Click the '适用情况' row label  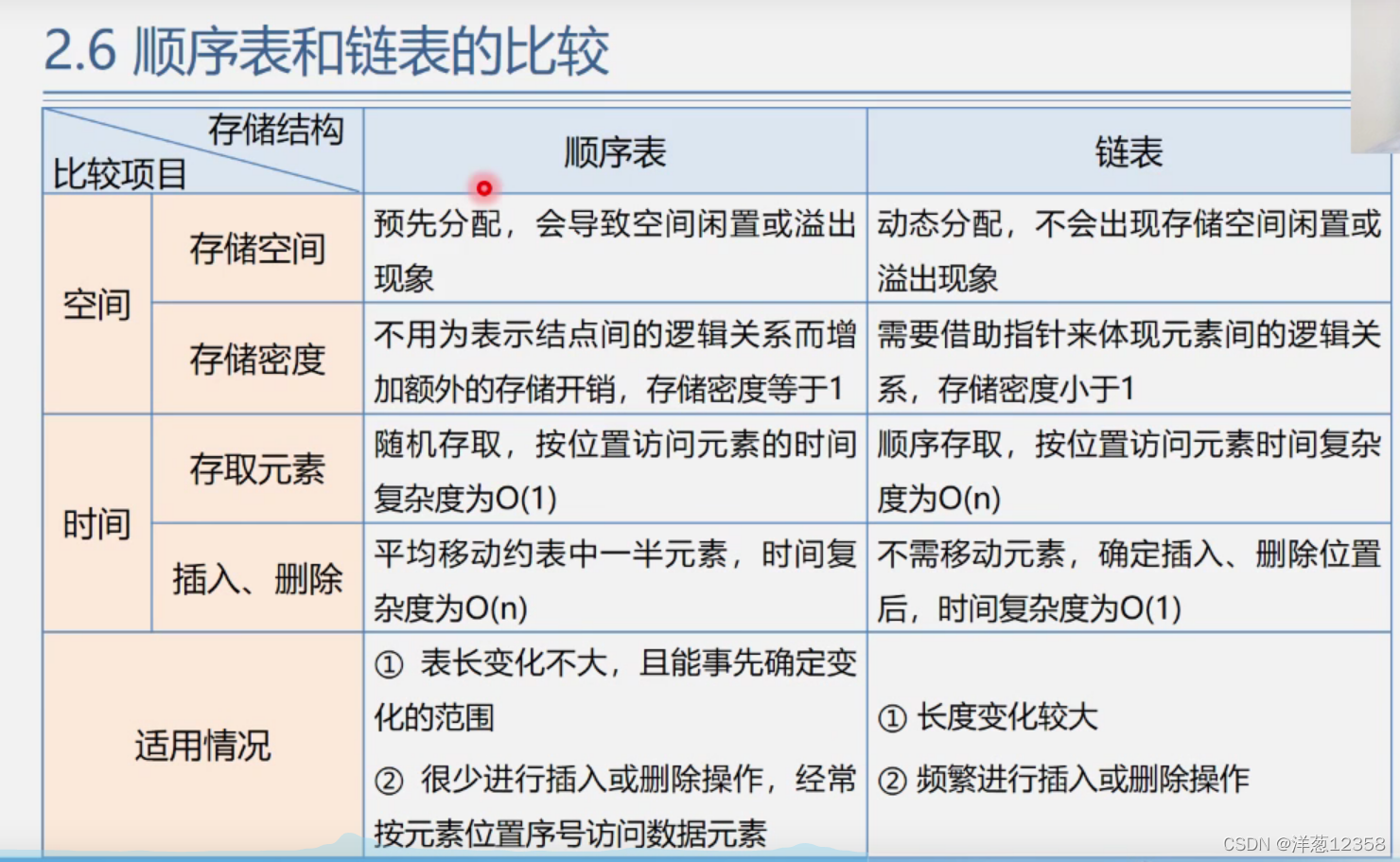(202, 746)
